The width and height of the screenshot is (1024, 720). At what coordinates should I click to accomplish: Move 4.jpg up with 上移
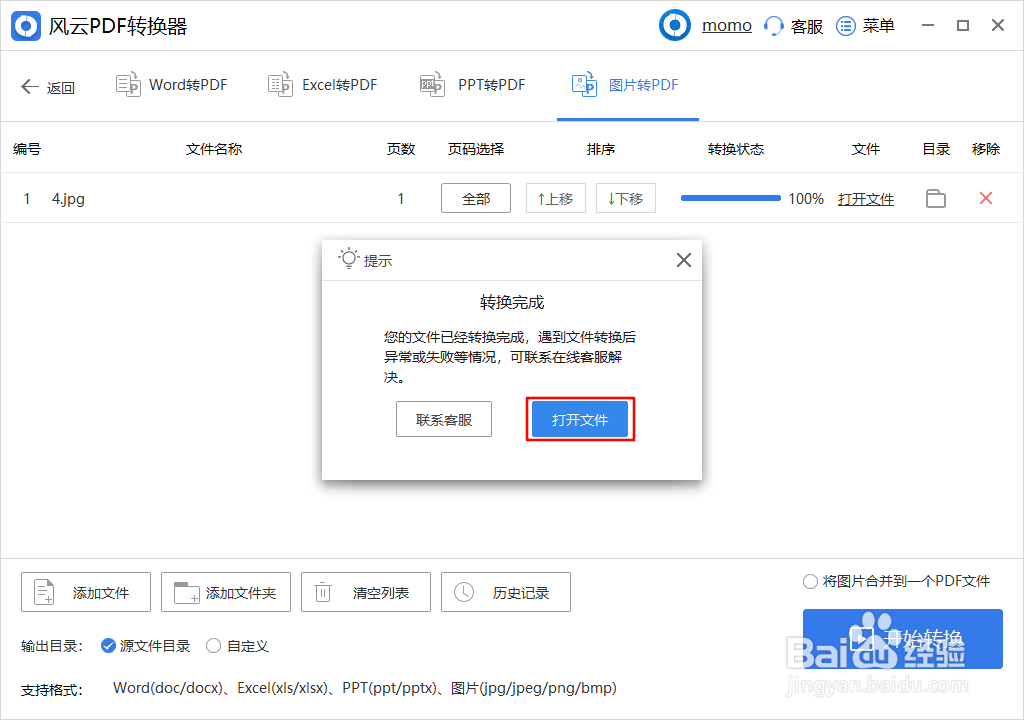(x=555, y=198)
